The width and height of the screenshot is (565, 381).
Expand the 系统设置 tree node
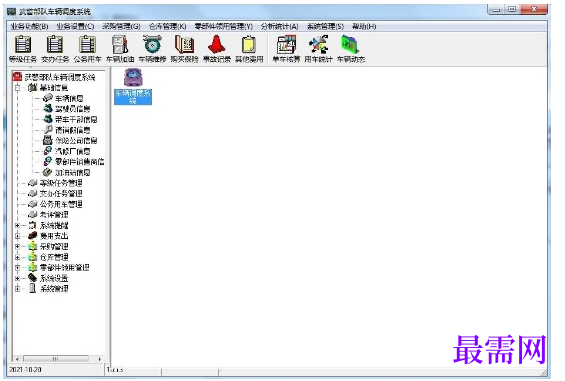[17, 278]
